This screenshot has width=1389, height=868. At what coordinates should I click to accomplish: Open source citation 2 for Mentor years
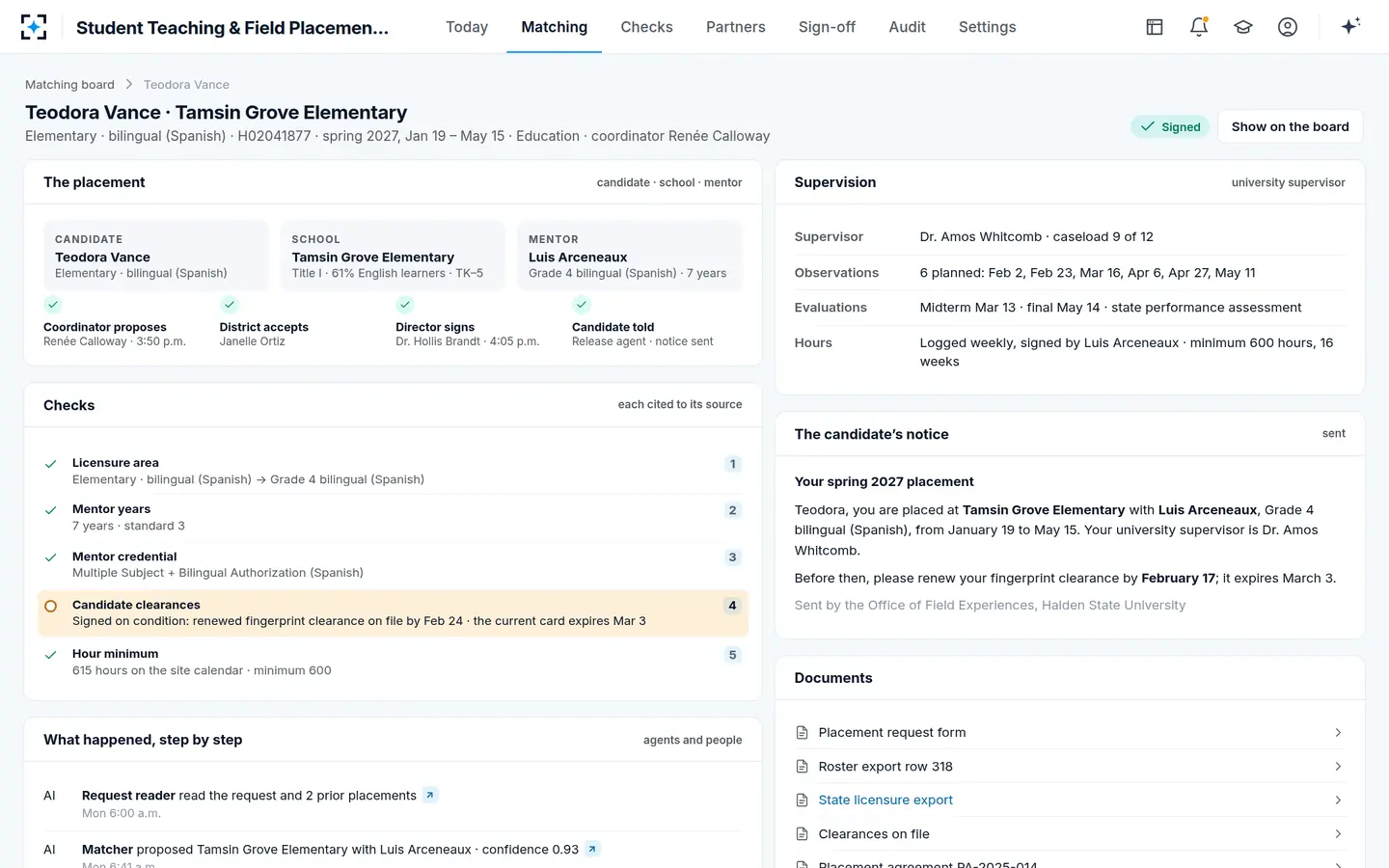[732, 510]
